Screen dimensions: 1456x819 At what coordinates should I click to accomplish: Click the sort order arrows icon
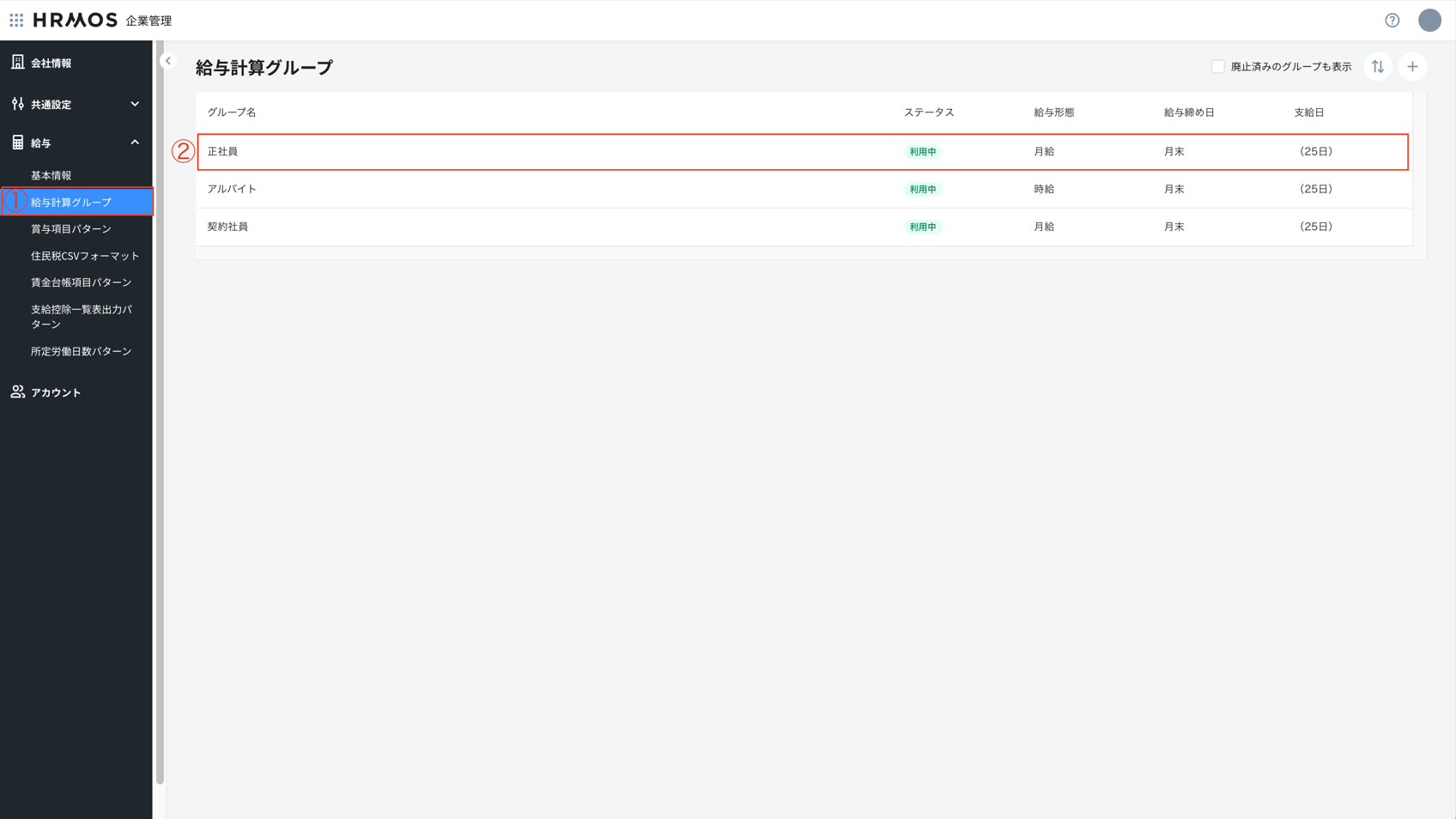click(1377, 67)
